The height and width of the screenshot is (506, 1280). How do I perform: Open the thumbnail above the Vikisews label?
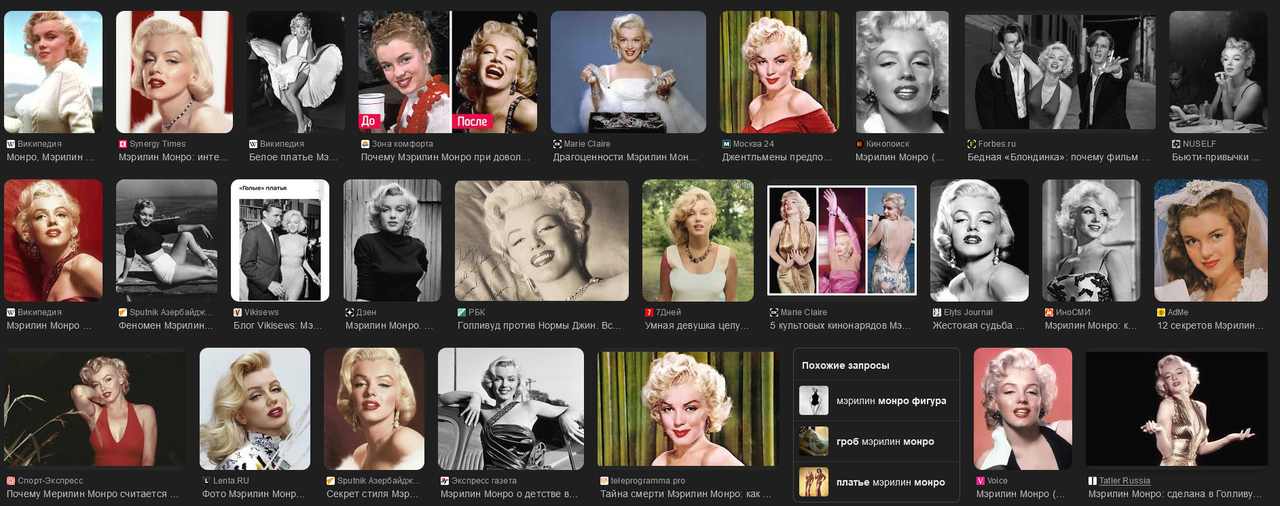(280, 241)
